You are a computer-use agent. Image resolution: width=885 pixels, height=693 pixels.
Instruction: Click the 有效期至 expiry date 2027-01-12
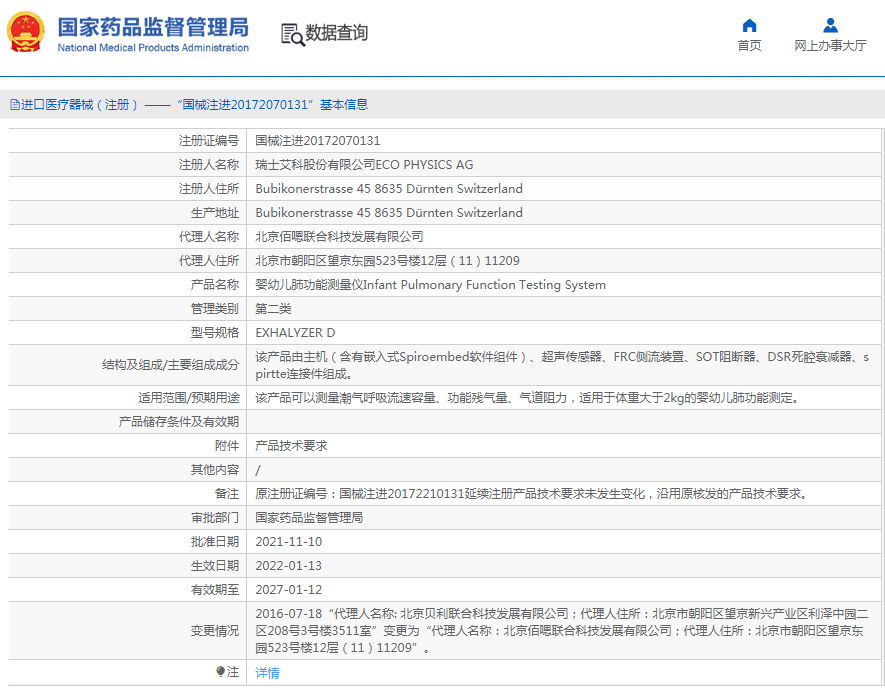coord(289,589)
